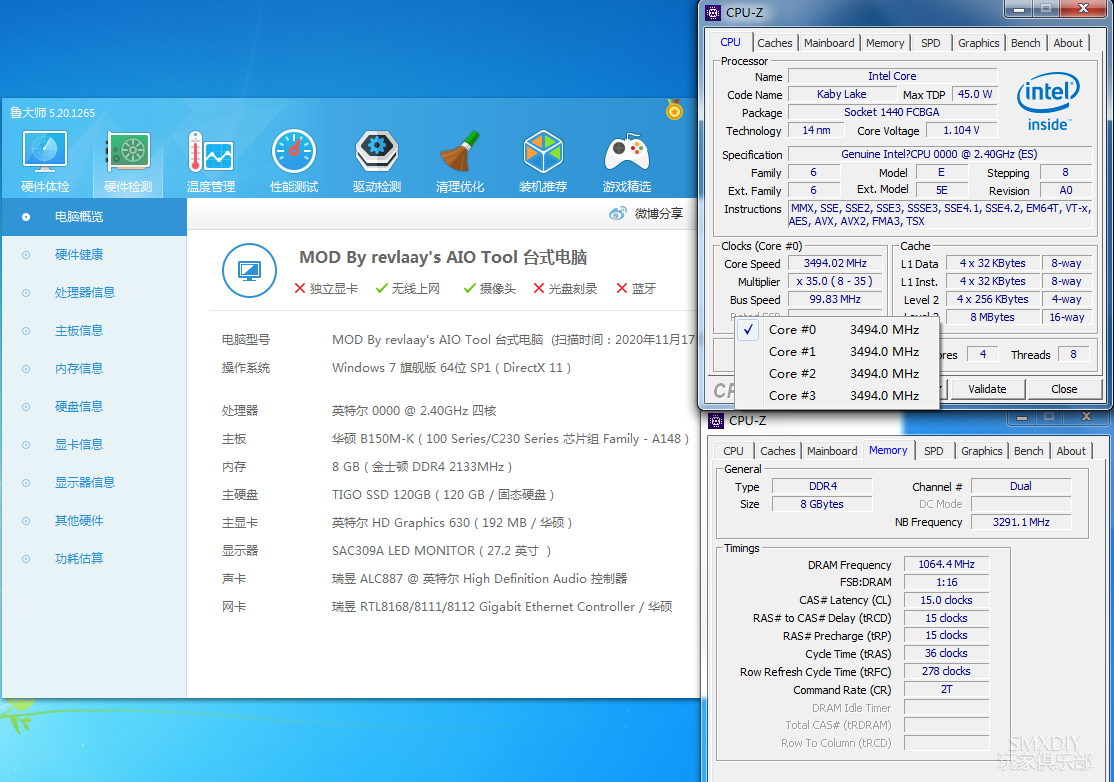Open 温度管理 temperature management icon
The width and height of the screenshot is (1114, 782).
[211, 152]
